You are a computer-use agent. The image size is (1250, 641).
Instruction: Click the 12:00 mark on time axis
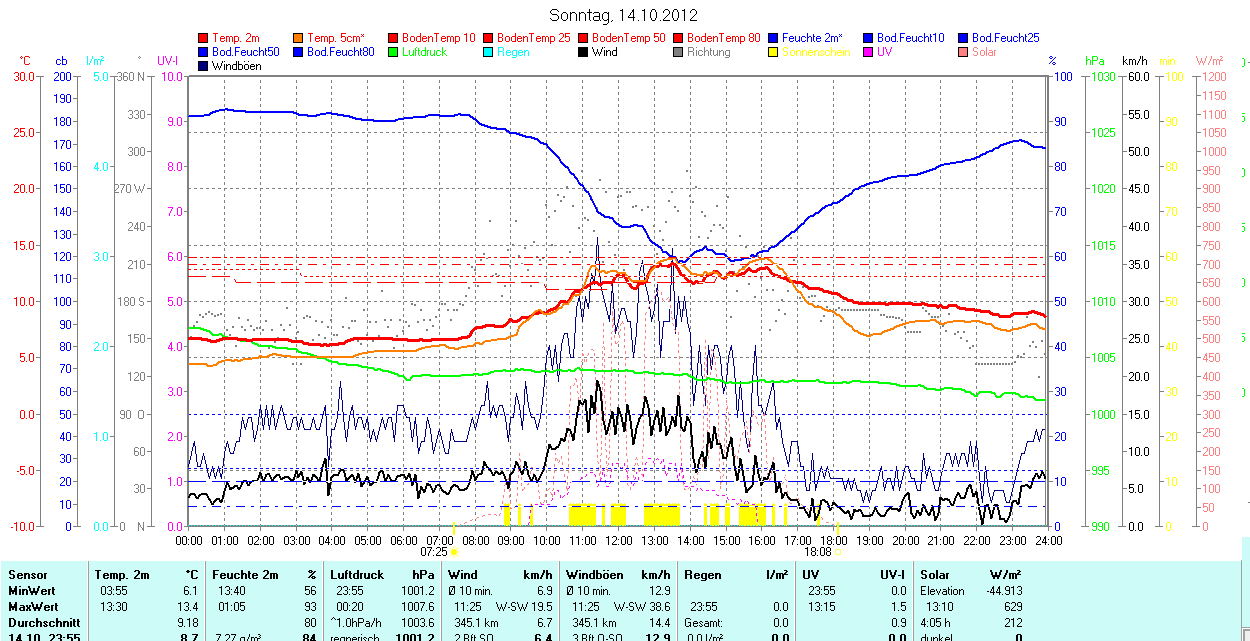(619, 540)
